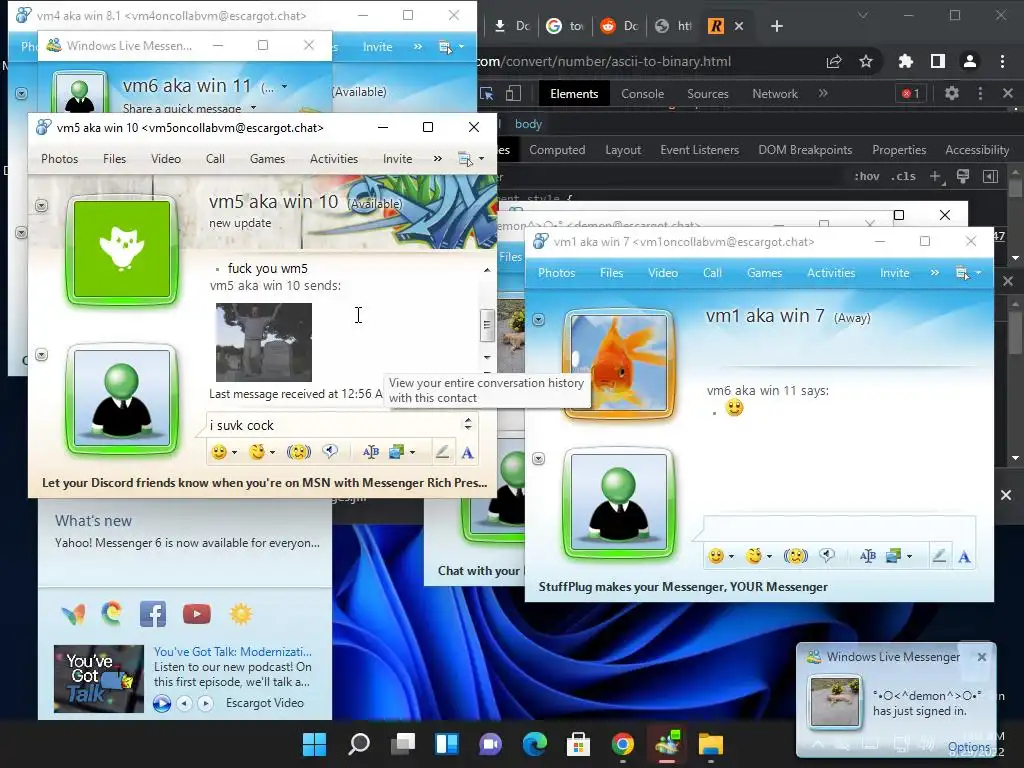The height and width of the screenshot is (768, 1024).
Task: Change font with A icon in vm1 chat
Action: (965, 556)
